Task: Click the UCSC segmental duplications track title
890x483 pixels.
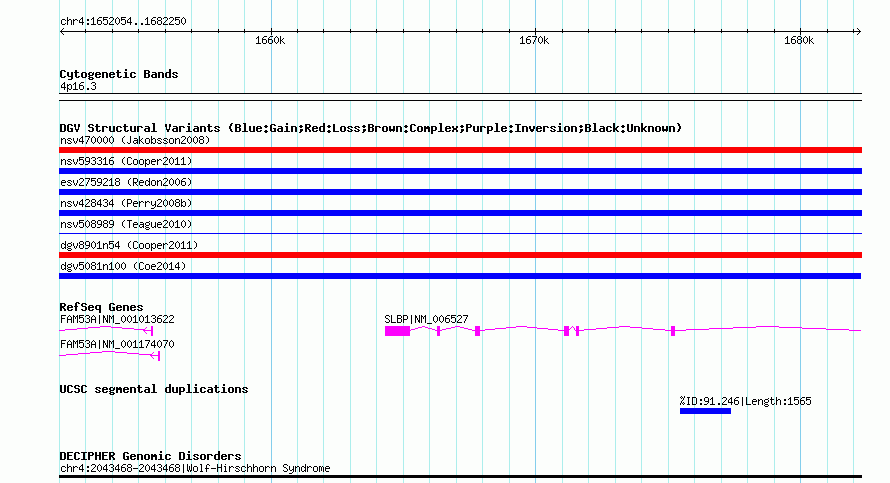Action: (154, 389)
